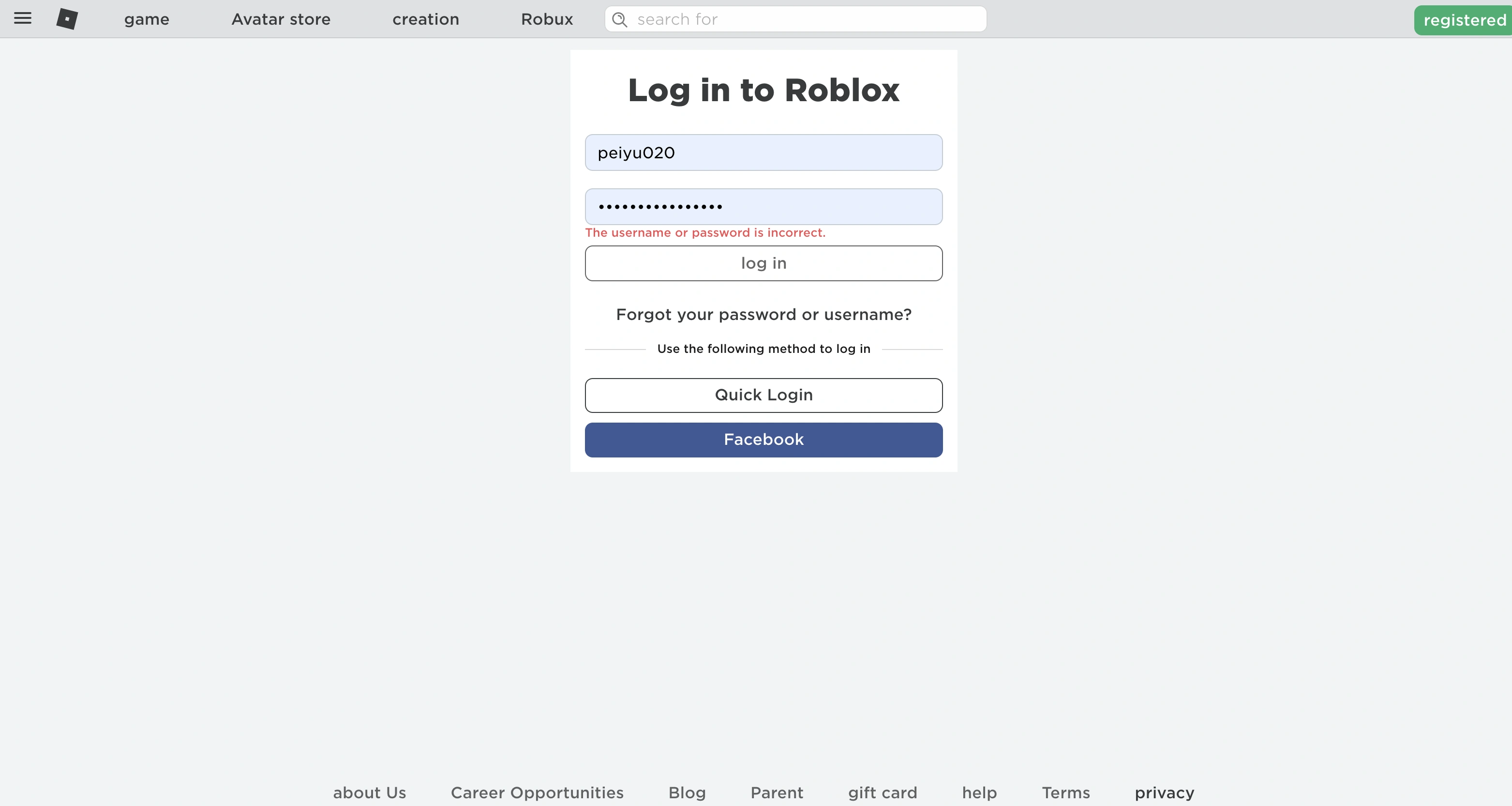Viewport: 1512px width, 806px height.
Task: Go to the Avatar store
Action: pos(281,19)
